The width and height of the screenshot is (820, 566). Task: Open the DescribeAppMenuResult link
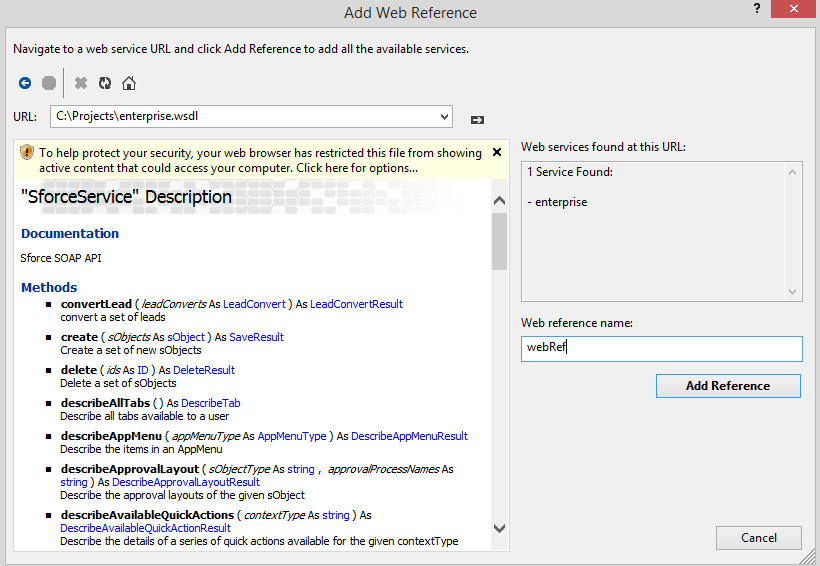(x=409, y=436)
